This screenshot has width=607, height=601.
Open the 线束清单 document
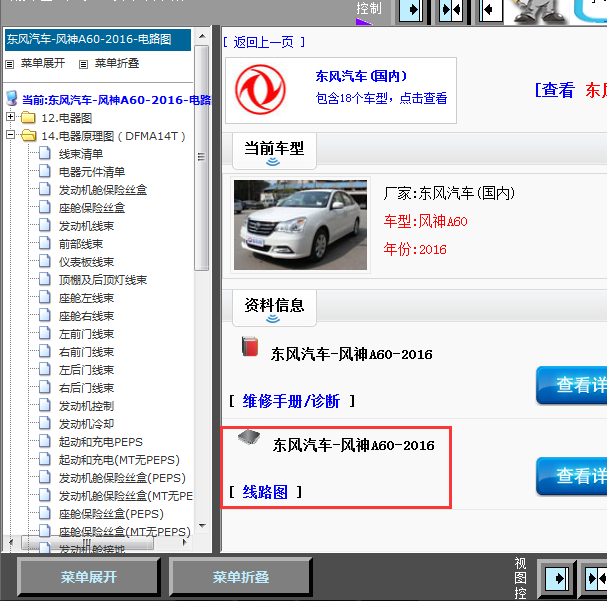[81, 154]
